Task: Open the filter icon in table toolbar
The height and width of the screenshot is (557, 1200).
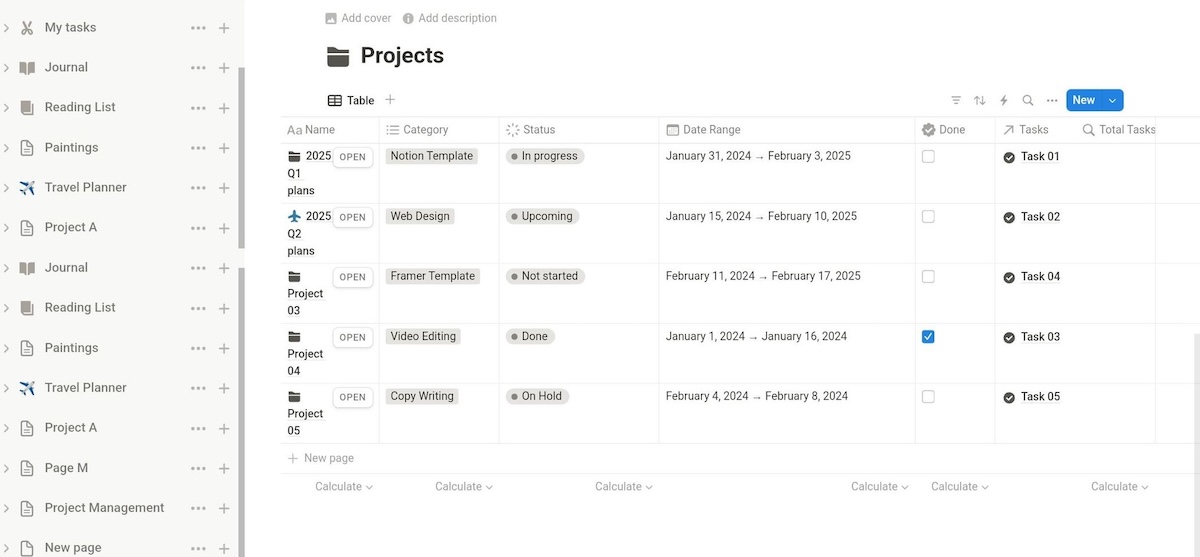Action: (x=956, y=101)
